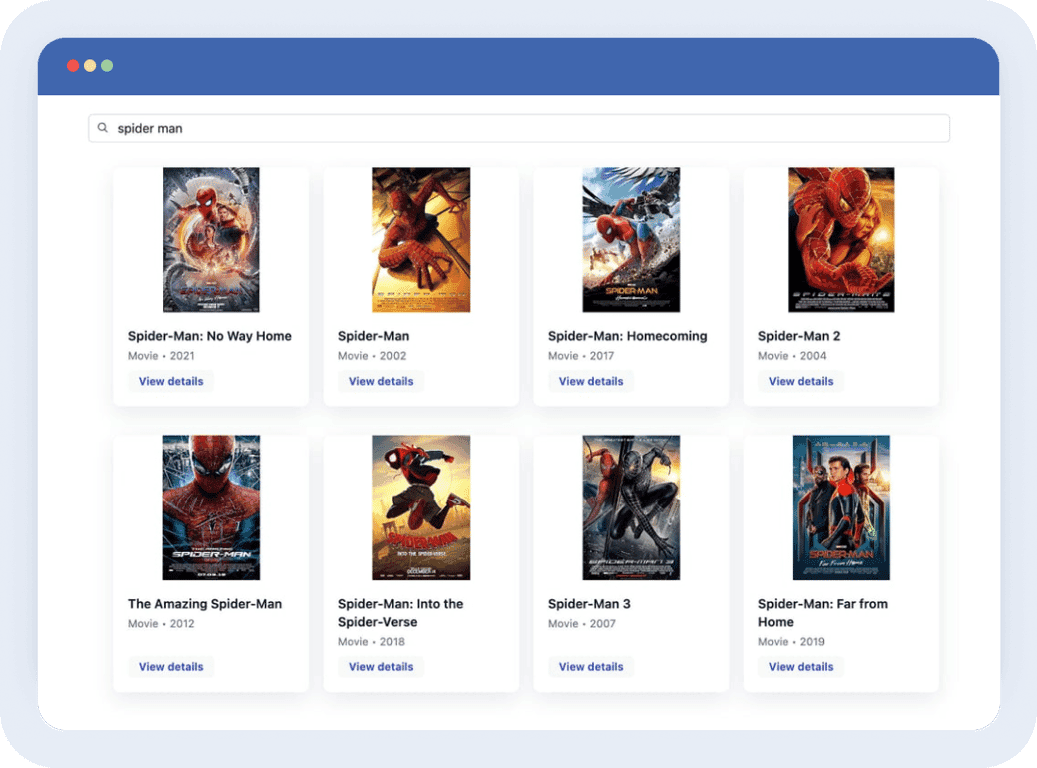
Task: Click the Far from Home poster
Action: tap(841, 507)
